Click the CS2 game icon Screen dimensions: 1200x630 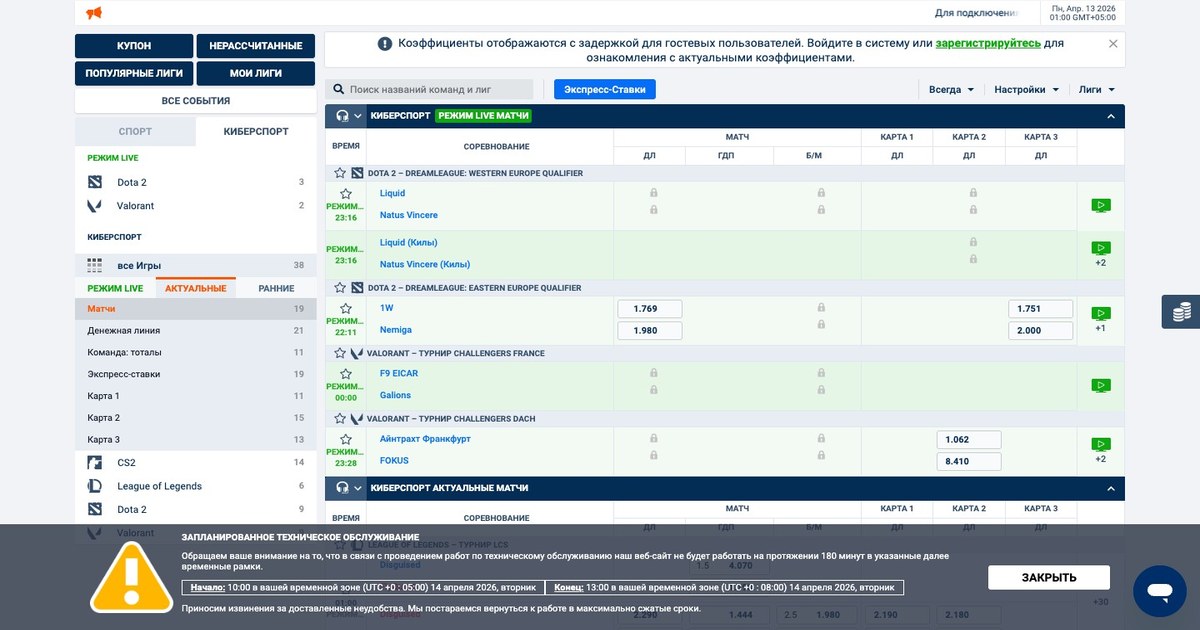tap(94, 462)
